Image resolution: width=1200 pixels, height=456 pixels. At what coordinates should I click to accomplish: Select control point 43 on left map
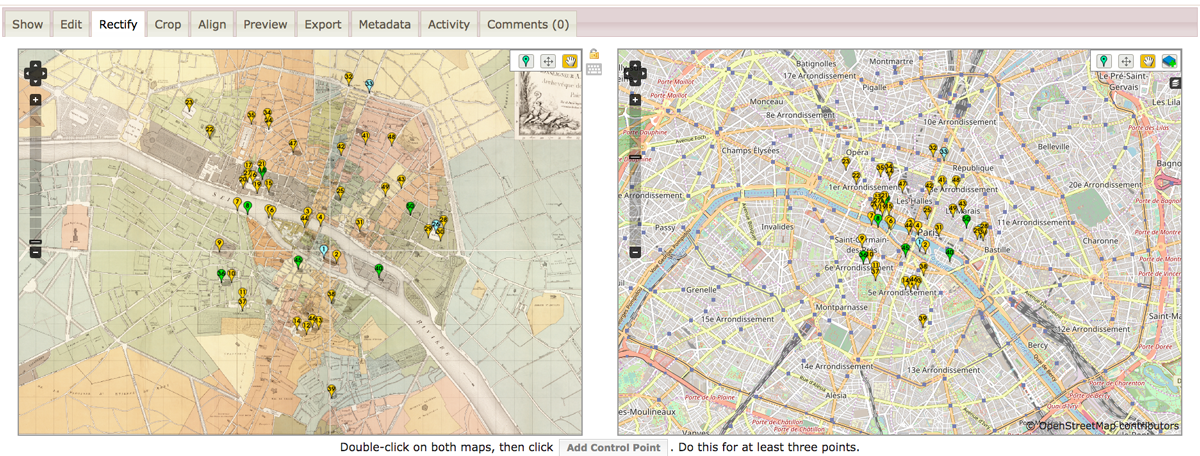click(401, 182)
